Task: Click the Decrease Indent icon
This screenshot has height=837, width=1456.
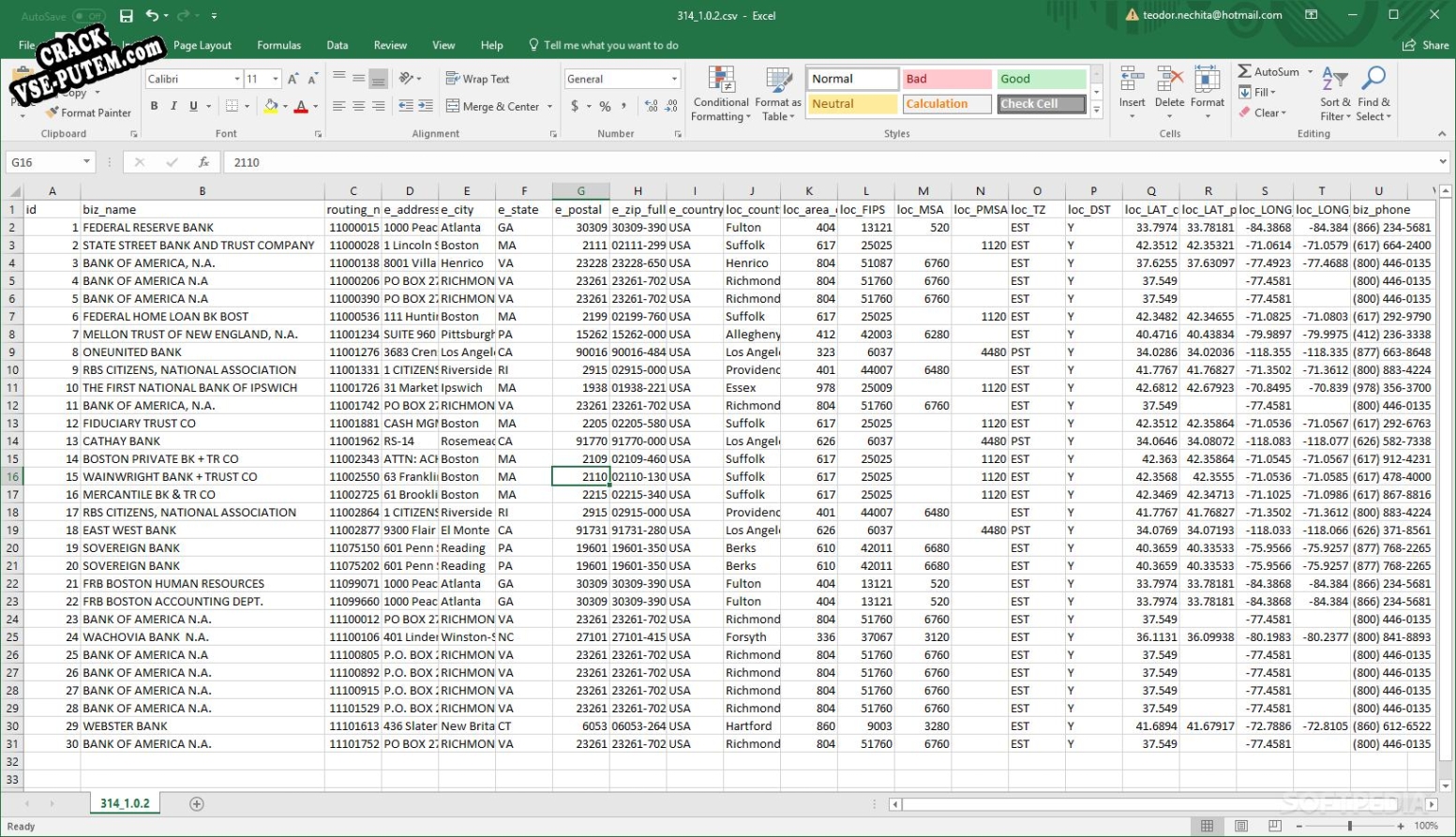Action: [406, 107]
